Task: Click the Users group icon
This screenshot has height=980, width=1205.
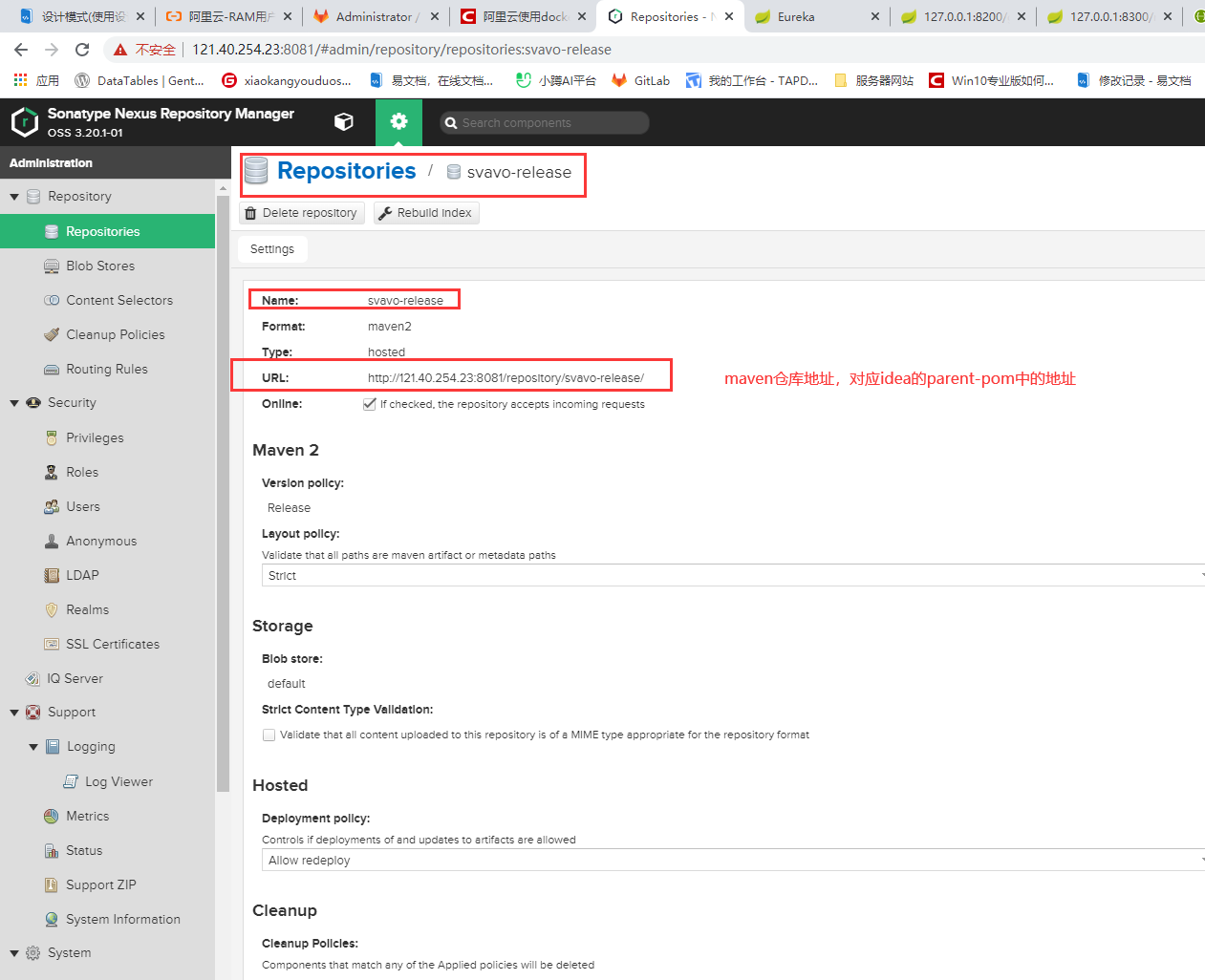Action: tap(52, 507)
